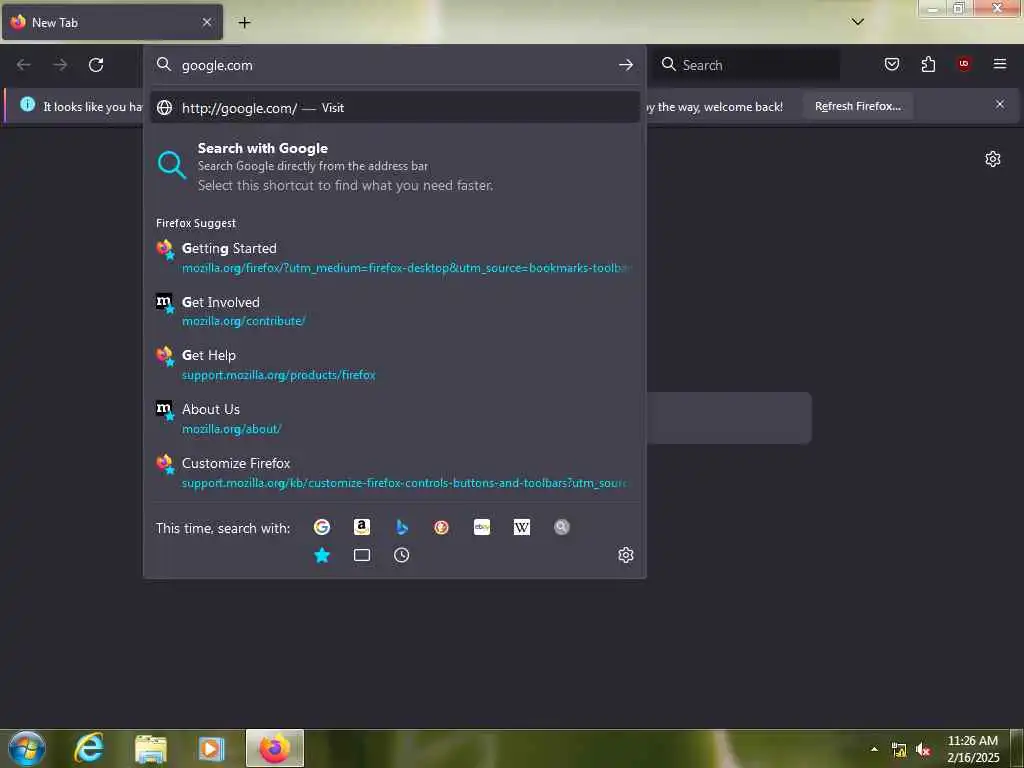Select the New Tab tab
Image resolution: width=1024 pixels, height=768 pixels.
pyautogui.click(x=112, y=22)
